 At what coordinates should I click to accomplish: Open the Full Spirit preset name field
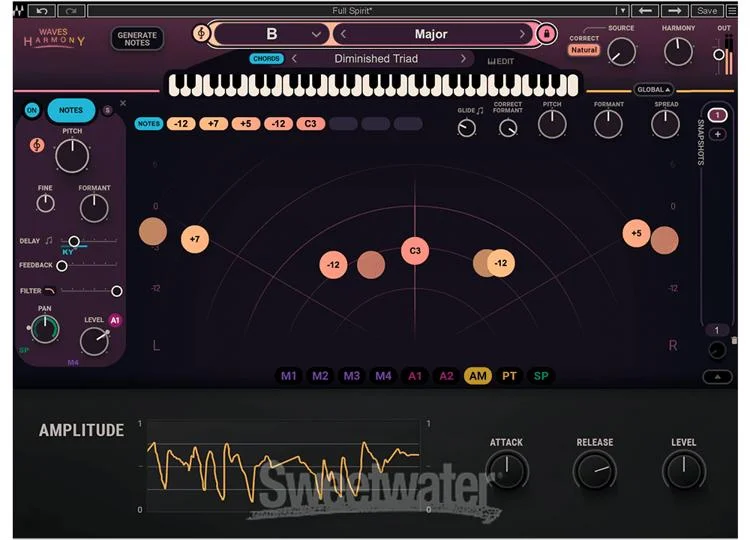(x=352, y=11)
